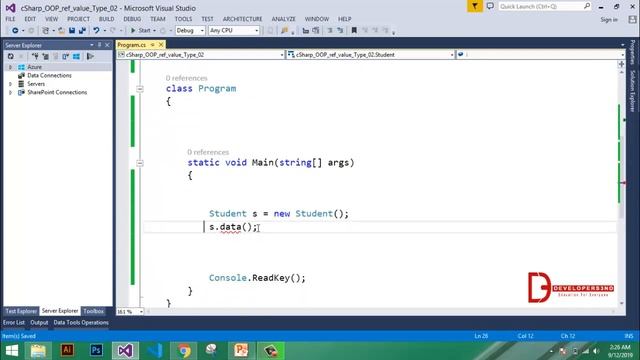Click the Uncomment selected lines icon
This screenshot has width=640, height=360.
pos(340,31)
